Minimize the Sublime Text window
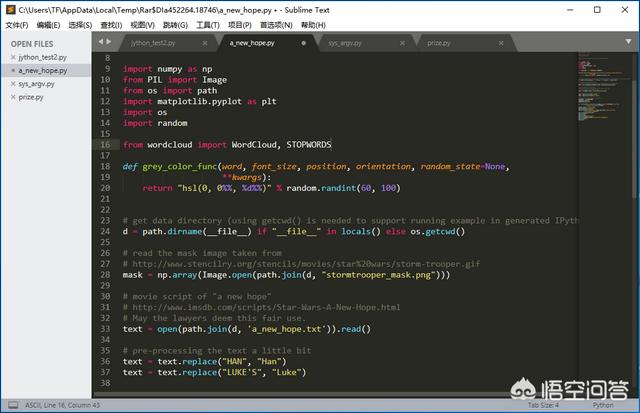 click(570, 10)
